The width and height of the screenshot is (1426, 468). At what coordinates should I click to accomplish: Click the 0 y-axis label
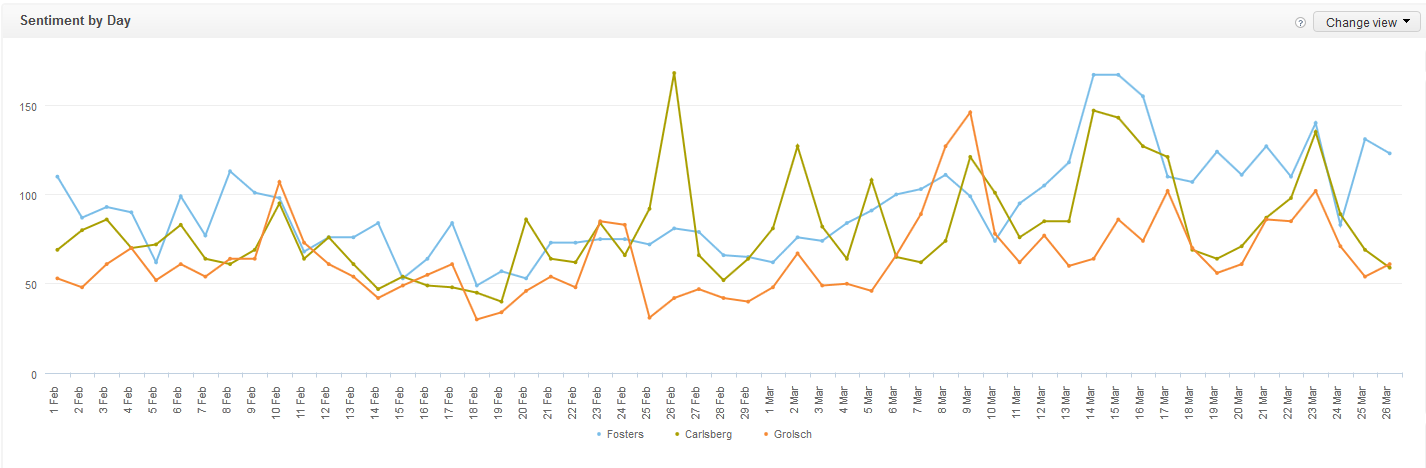35,375
